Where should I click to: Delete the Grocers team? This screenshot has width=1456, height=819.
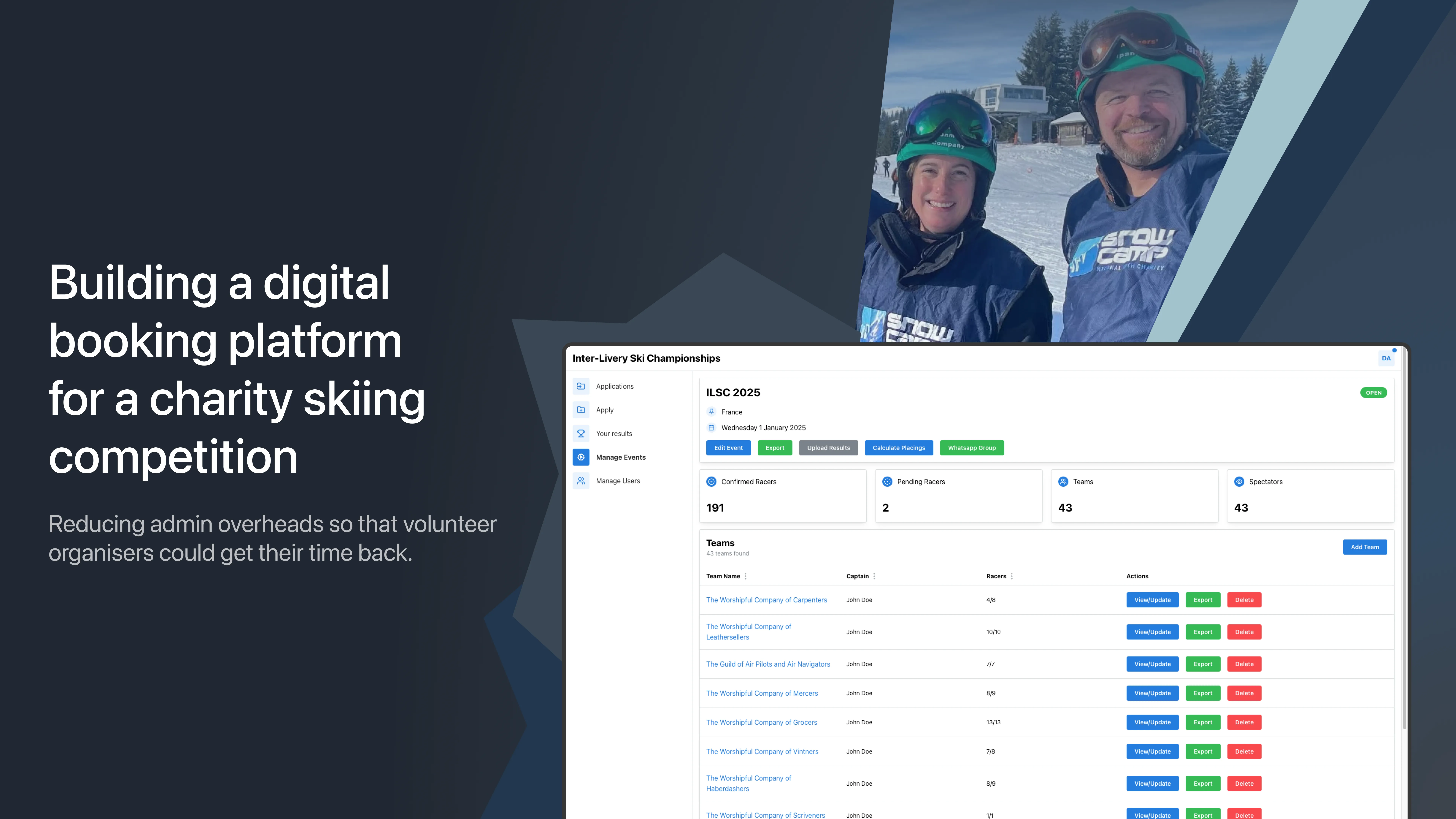(x=1244, y=722)
